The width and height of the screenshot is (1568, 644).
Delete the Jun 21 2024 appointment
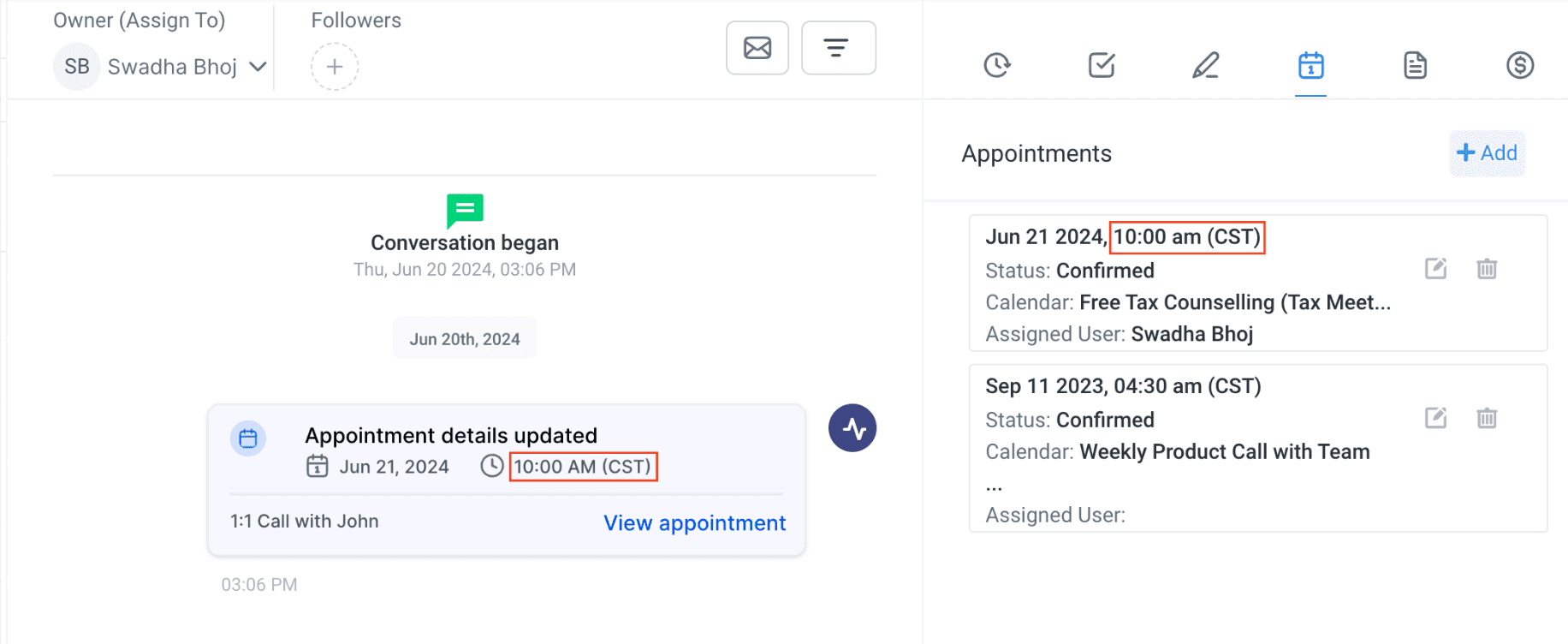1487,269
